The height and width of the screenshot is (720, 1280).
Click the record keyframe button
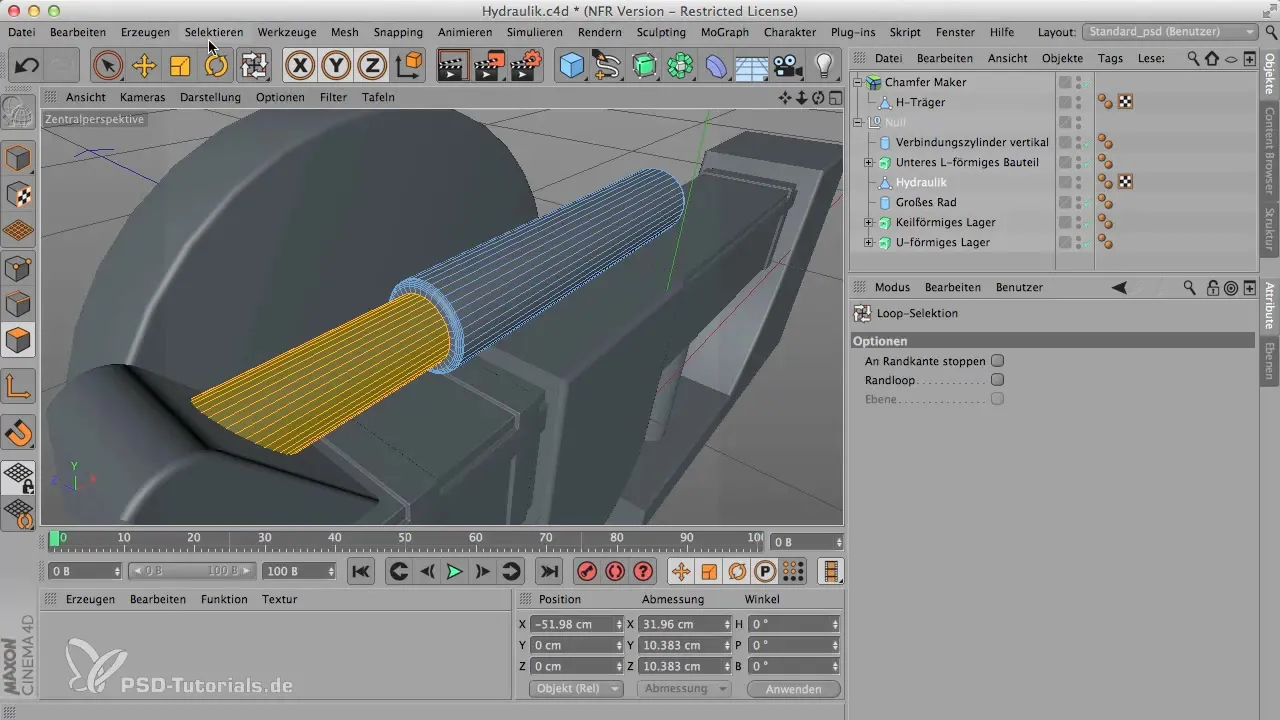[587, 571]
